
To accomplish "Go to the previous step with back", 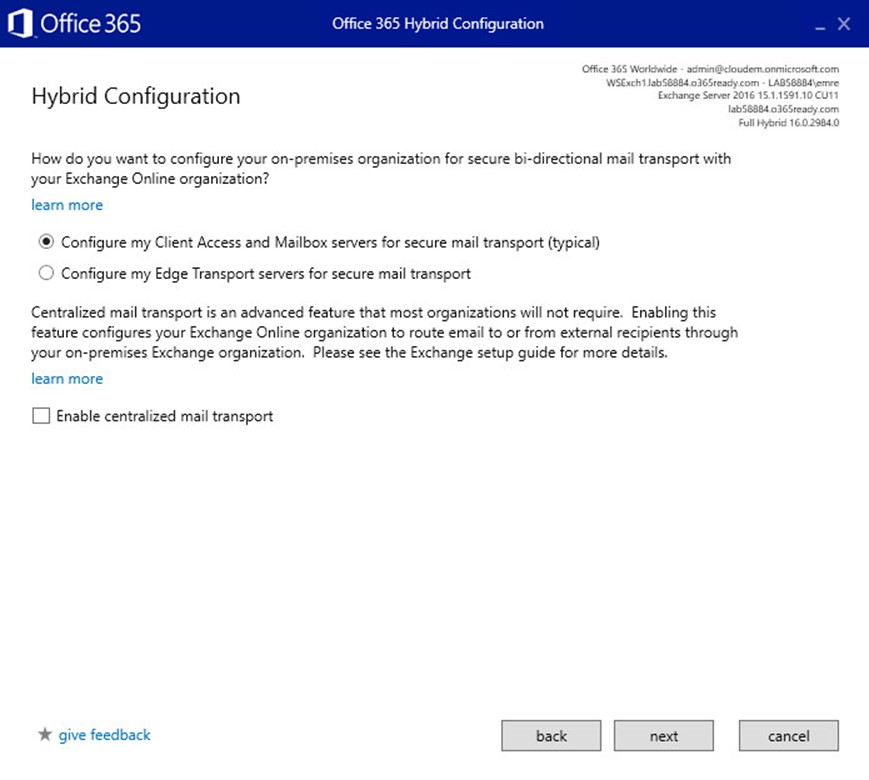I will [551, 736].
